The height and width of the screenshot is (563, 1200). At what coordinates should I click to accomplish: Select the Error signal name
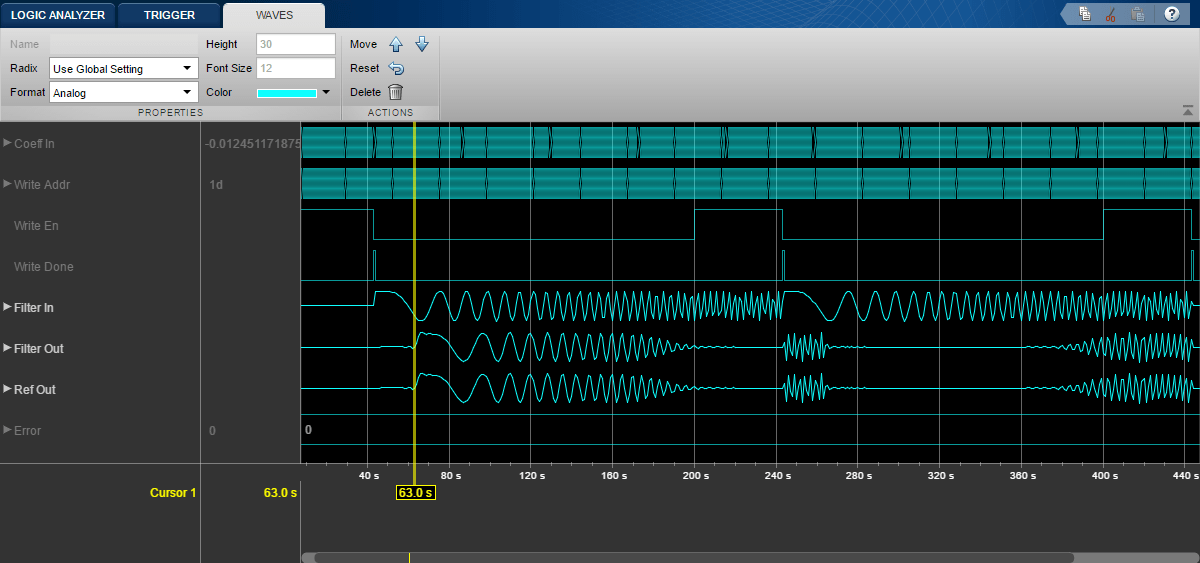(x=28, y=430)
